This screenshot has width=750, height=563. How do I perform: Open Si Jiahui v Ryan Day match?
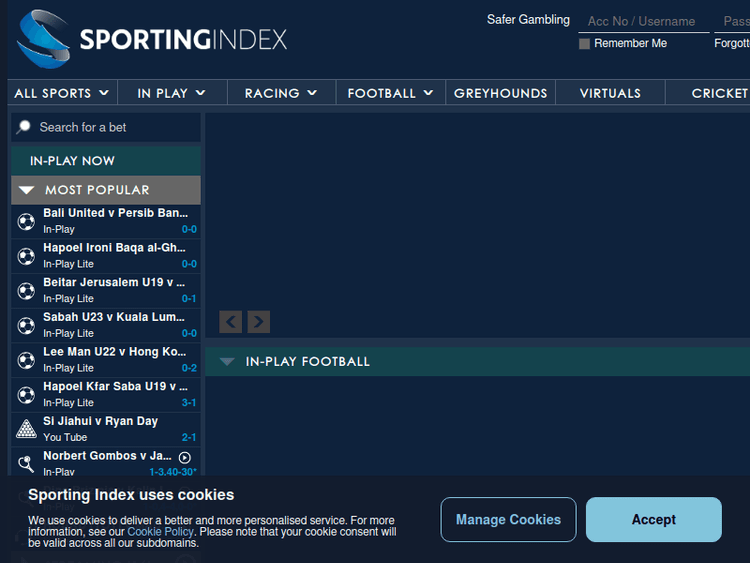[x=106, y=430]
